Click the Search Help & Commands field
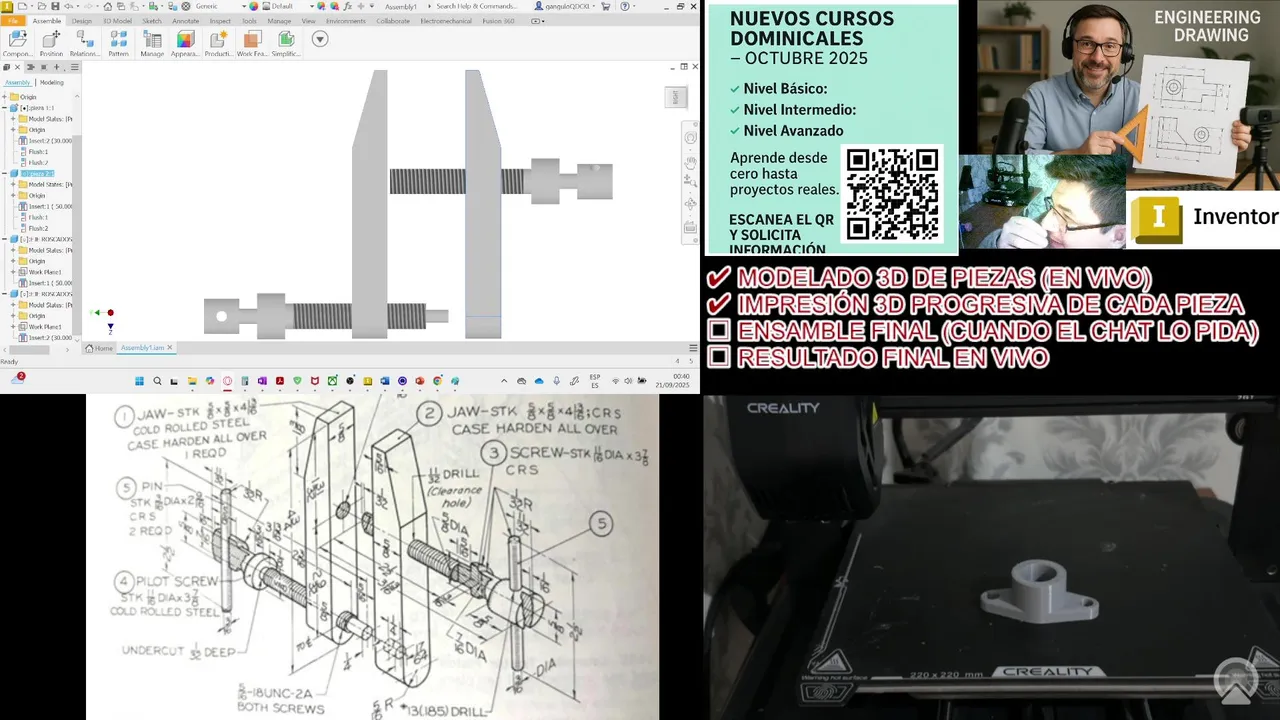The image size is (1280, 720). [476, 6]
